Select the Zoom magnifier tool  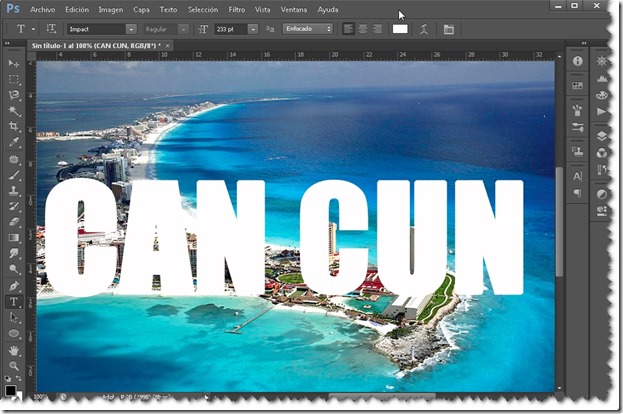14,366
